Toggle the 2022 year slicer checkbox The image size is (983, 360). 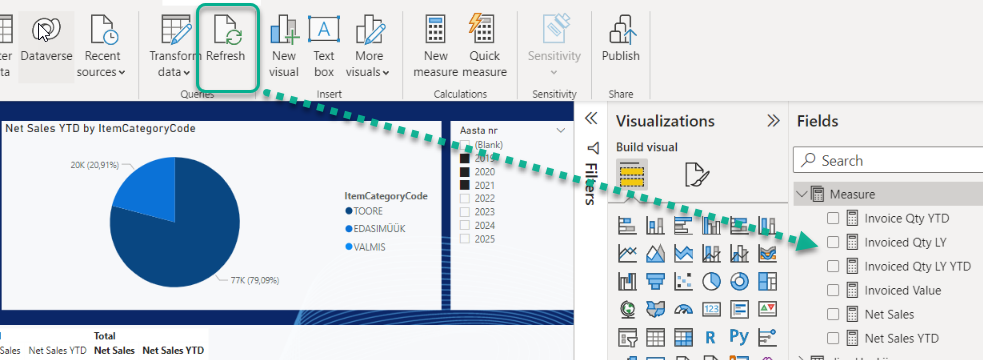click(465, 198)
